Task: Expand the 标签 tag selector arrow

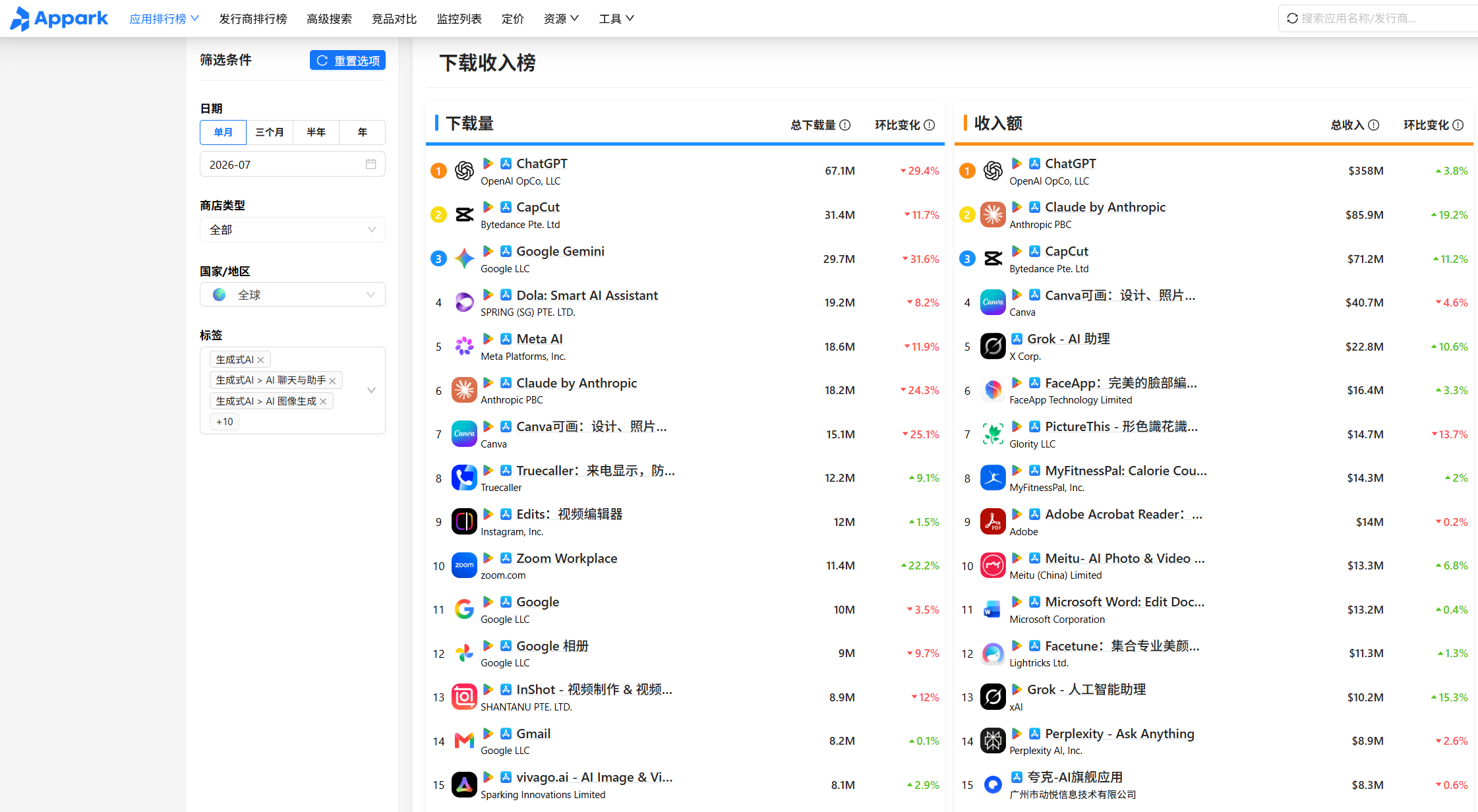Action: pos(372,390)
